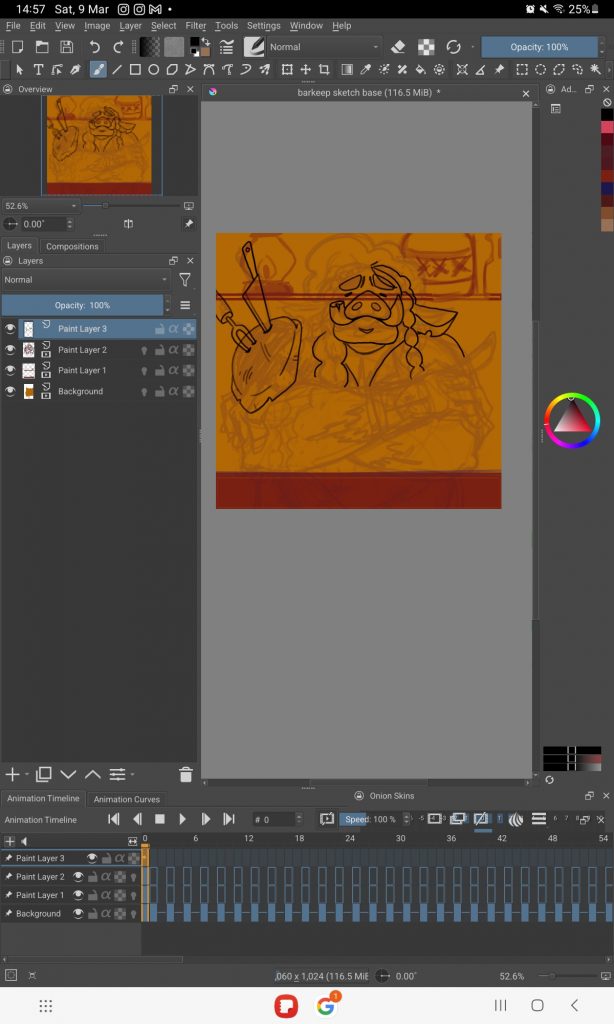
Task: Switch to the Animation Curves tab
Action: pyautogui.click(x=127, y=799)
